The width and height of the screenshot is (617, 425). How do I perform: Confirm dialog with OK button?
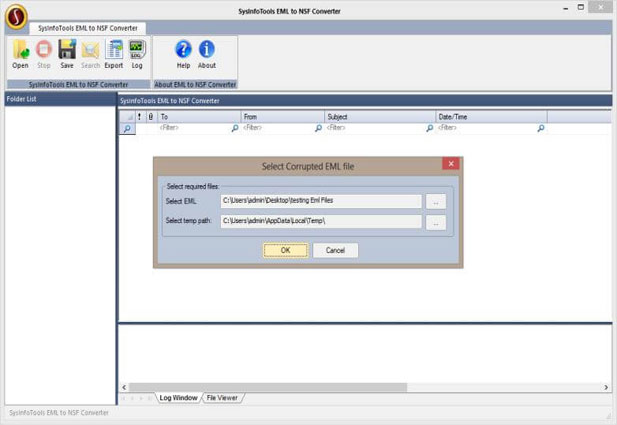point(286,250)
